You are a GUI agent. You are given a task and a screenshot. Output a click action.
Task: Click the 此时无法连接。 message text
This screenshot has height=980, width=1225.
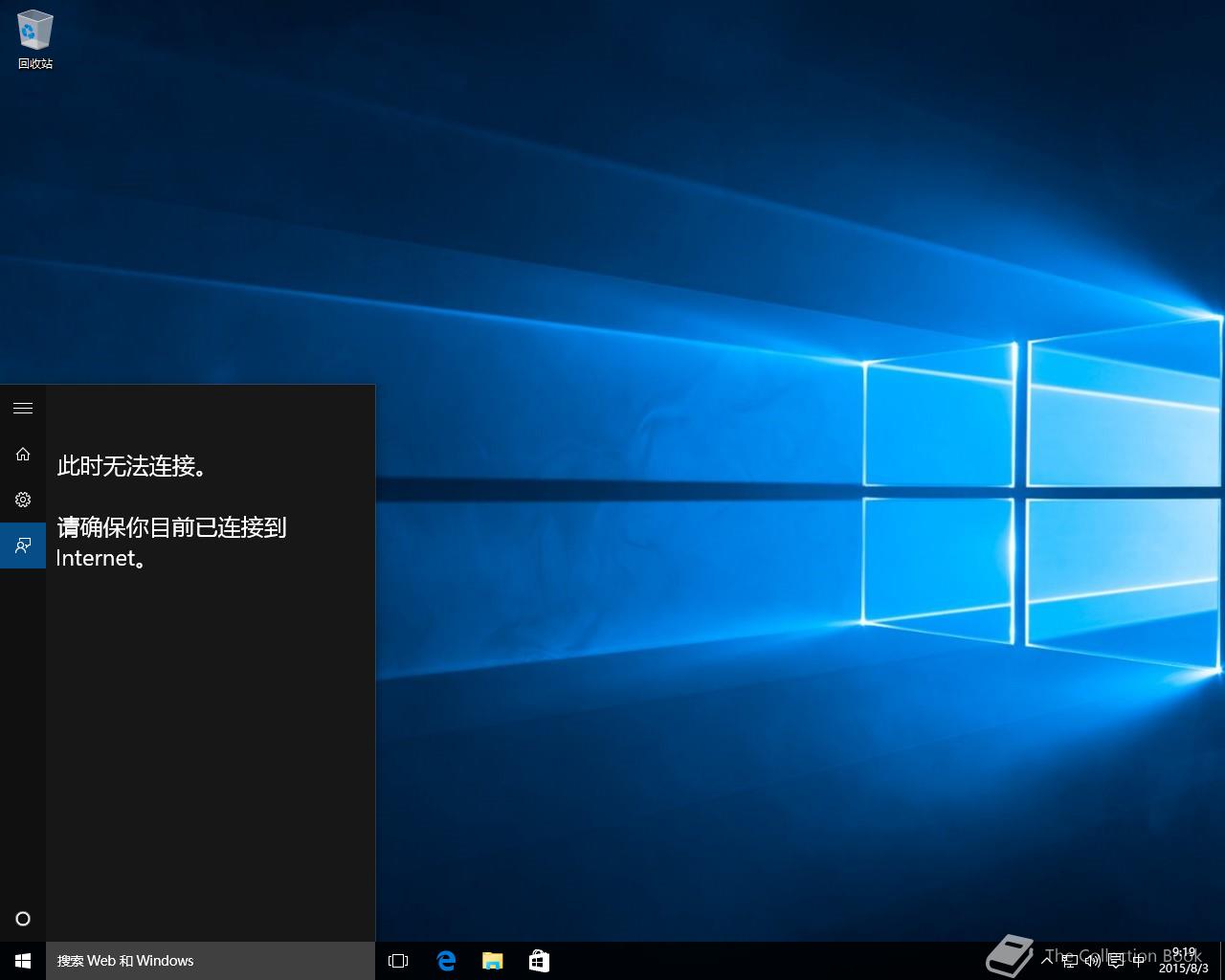point(132,466)
